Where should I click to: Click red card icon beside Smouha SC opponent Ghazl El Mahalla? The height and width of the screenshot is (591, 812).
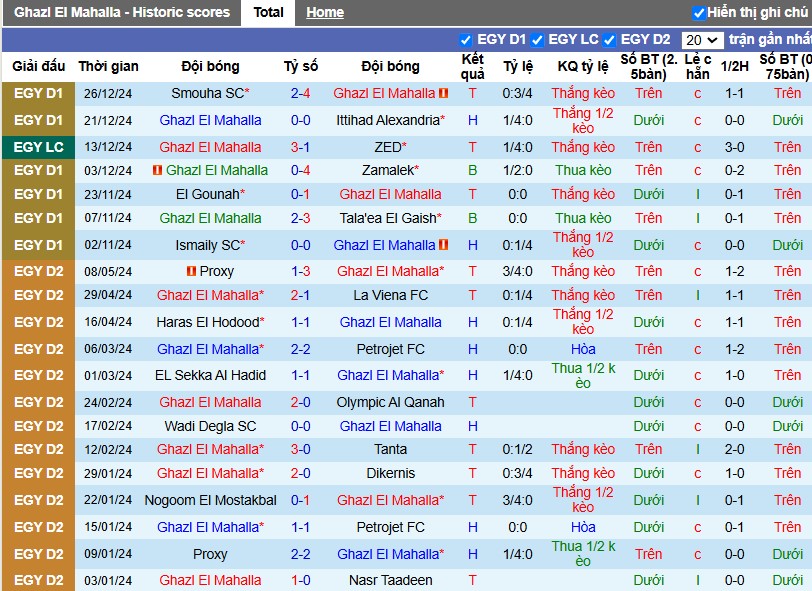click(x=443, y=93)
